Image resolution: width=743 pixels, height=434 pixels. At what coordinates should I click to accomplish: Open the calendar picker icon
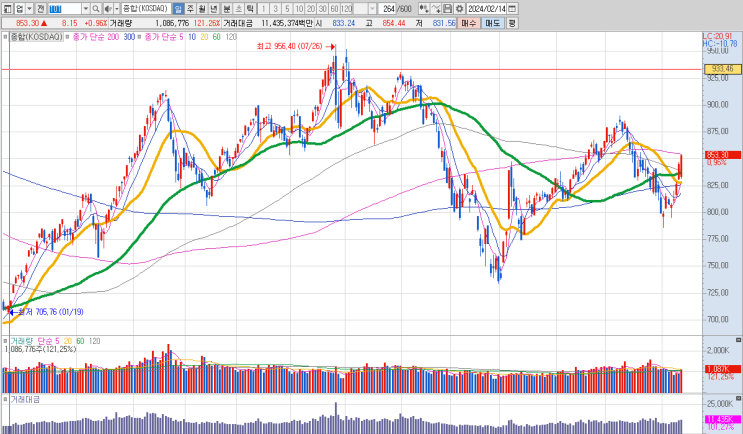pyautogui.click(x=512, y=9)
